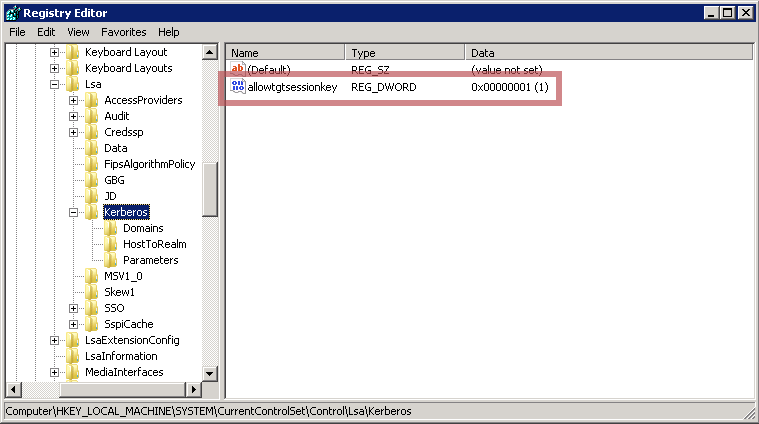759x424 pixels.
Task: Click the string icon beside (Default)
Action: (x=238, y=69)
